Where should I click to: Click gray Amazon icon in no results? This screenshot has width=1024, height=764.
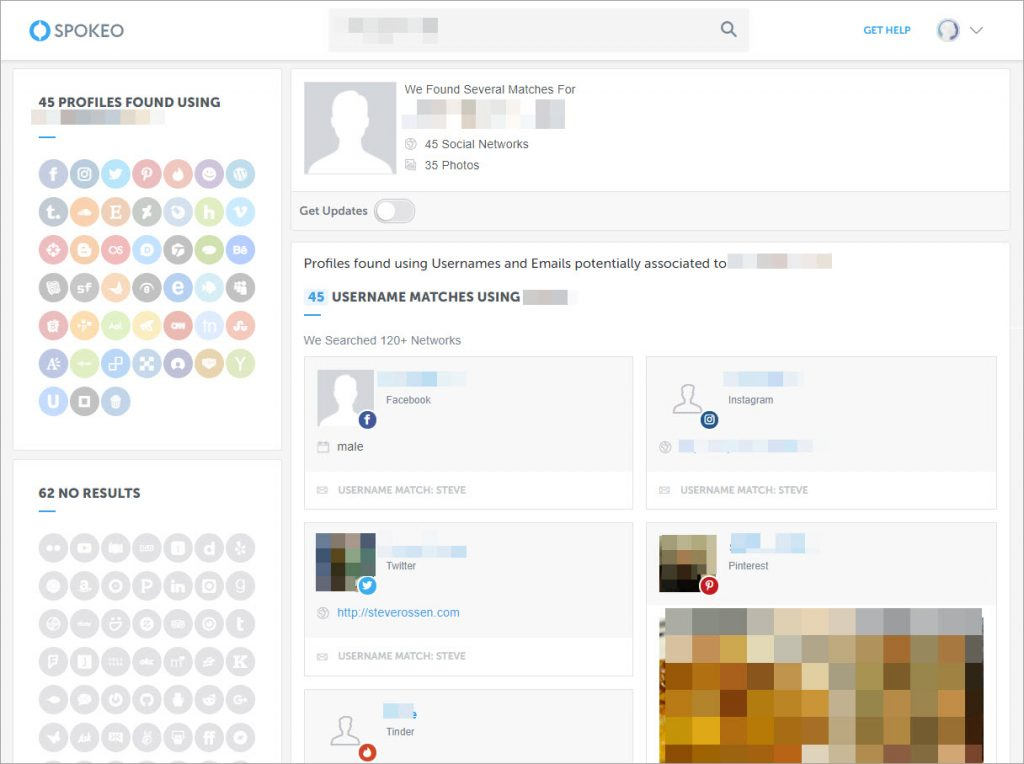tap(84, 586)
